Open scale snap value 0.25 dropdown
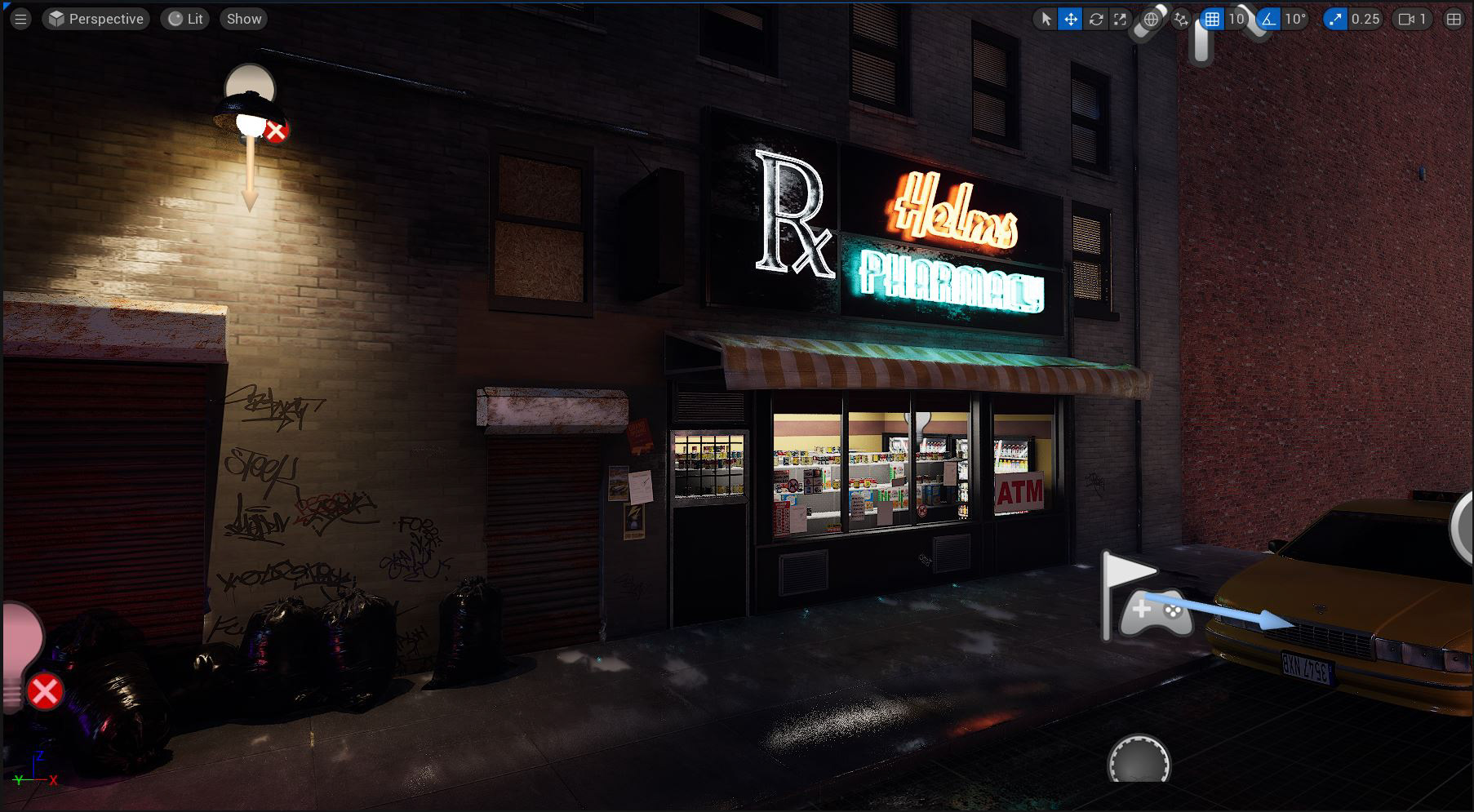Image resolution: width=1474 pixels, height=812 pixels. 1365,19
